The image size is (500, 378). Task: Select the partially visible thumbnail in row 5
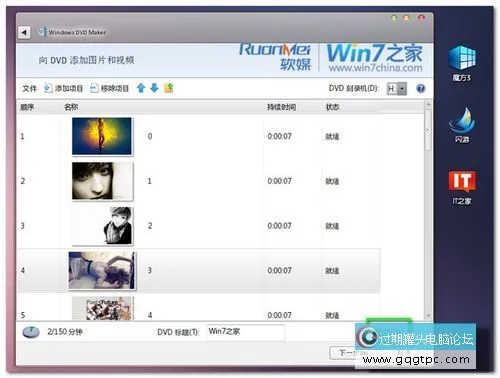pos(102,308)
